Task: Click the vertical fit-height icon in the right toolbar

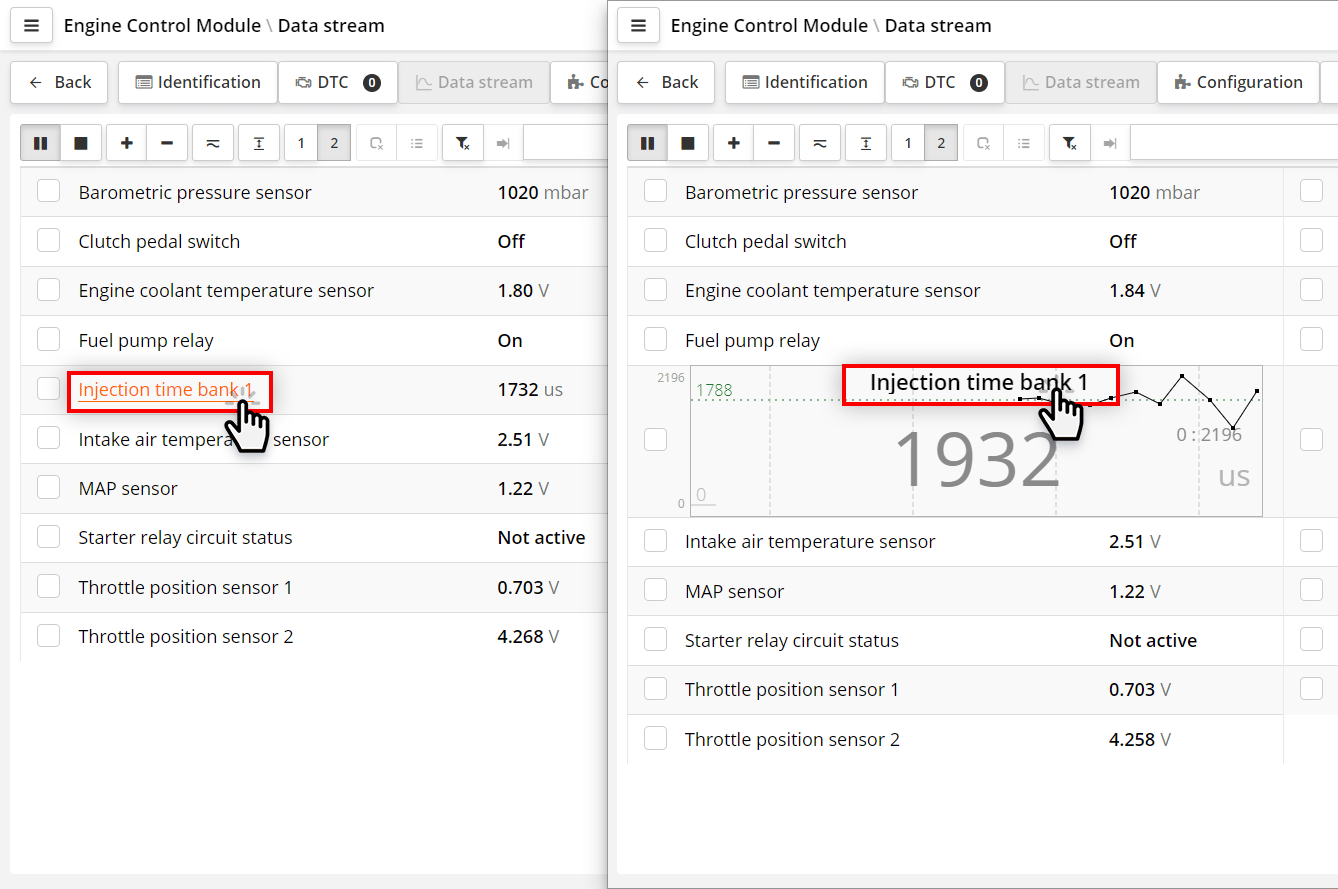Action: coord(866,143)
